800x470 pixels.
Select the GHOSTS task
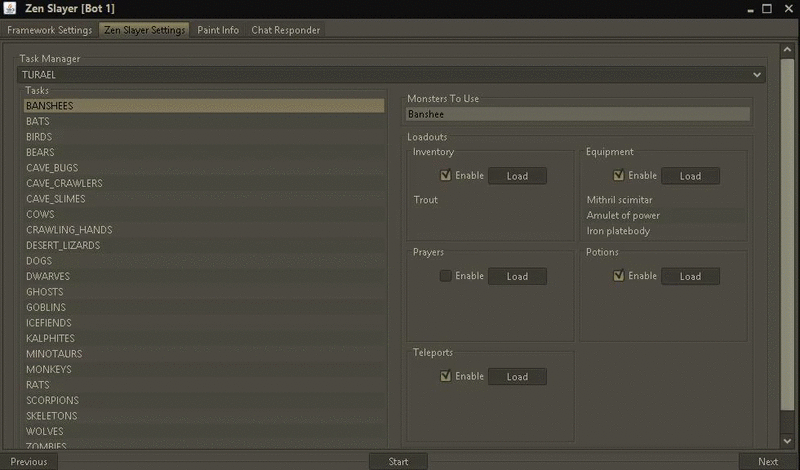(x=204, y=291)
